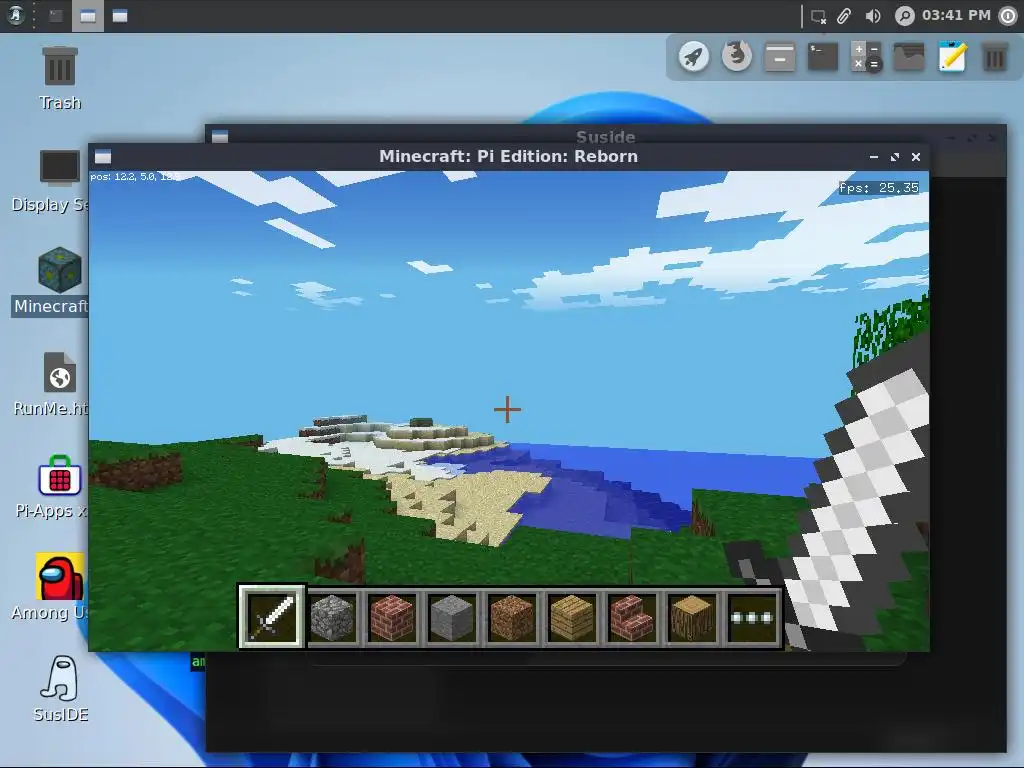Click the 03:41 PM clock

(956, 15)
